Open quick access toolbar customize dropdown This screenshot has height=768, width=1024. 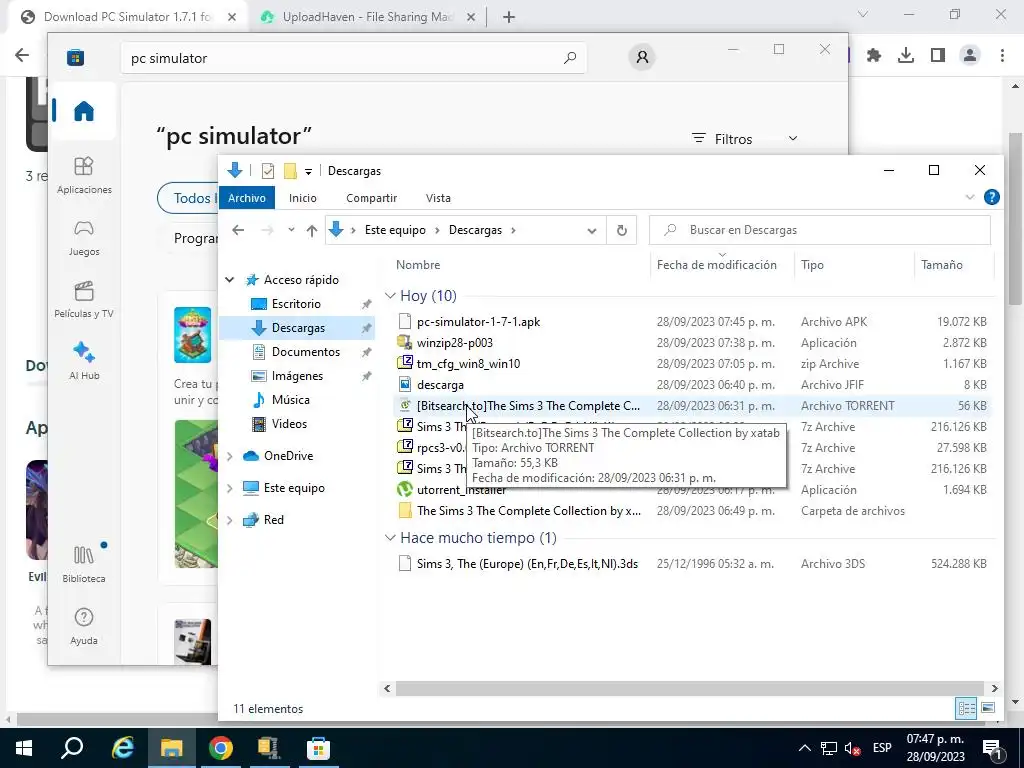coord(308,172)
